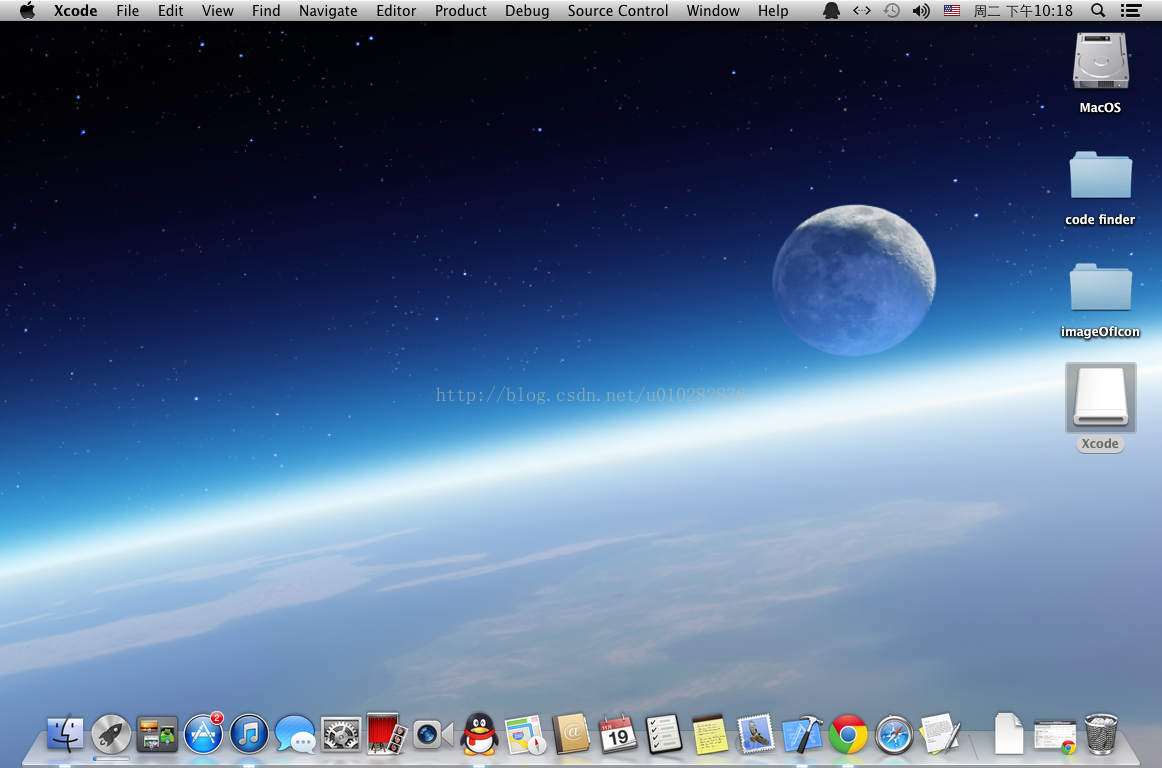Open iTunes from the Dock
Viewport: 1162px width, 768px height.
[249, 735]
